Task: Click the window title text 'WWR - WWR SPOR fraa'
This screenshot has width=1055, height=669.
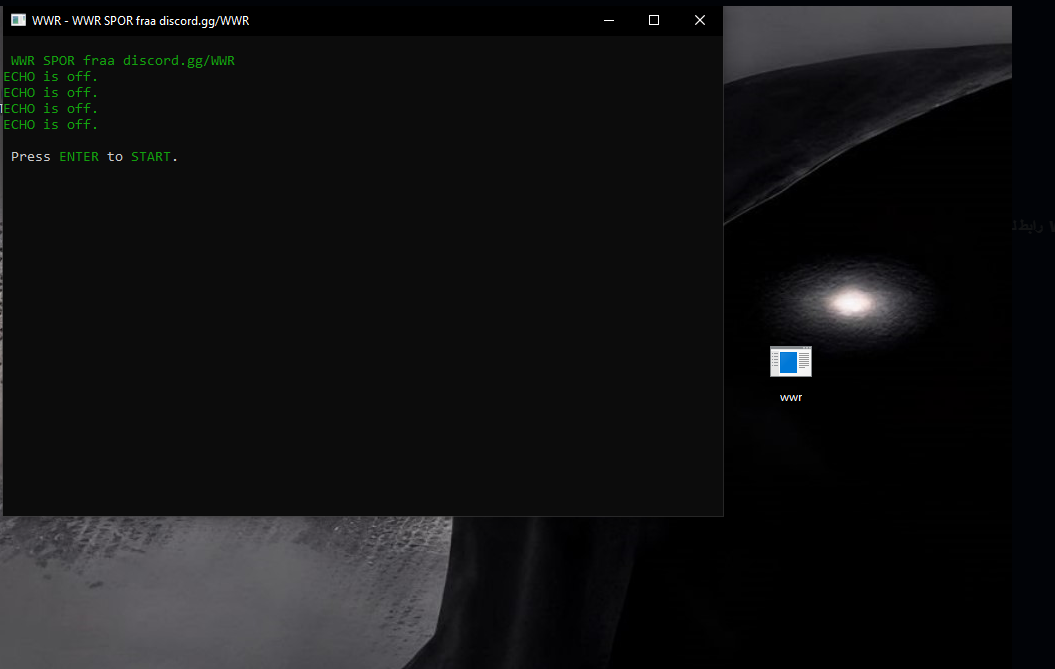Action: [x=94, y=20]
